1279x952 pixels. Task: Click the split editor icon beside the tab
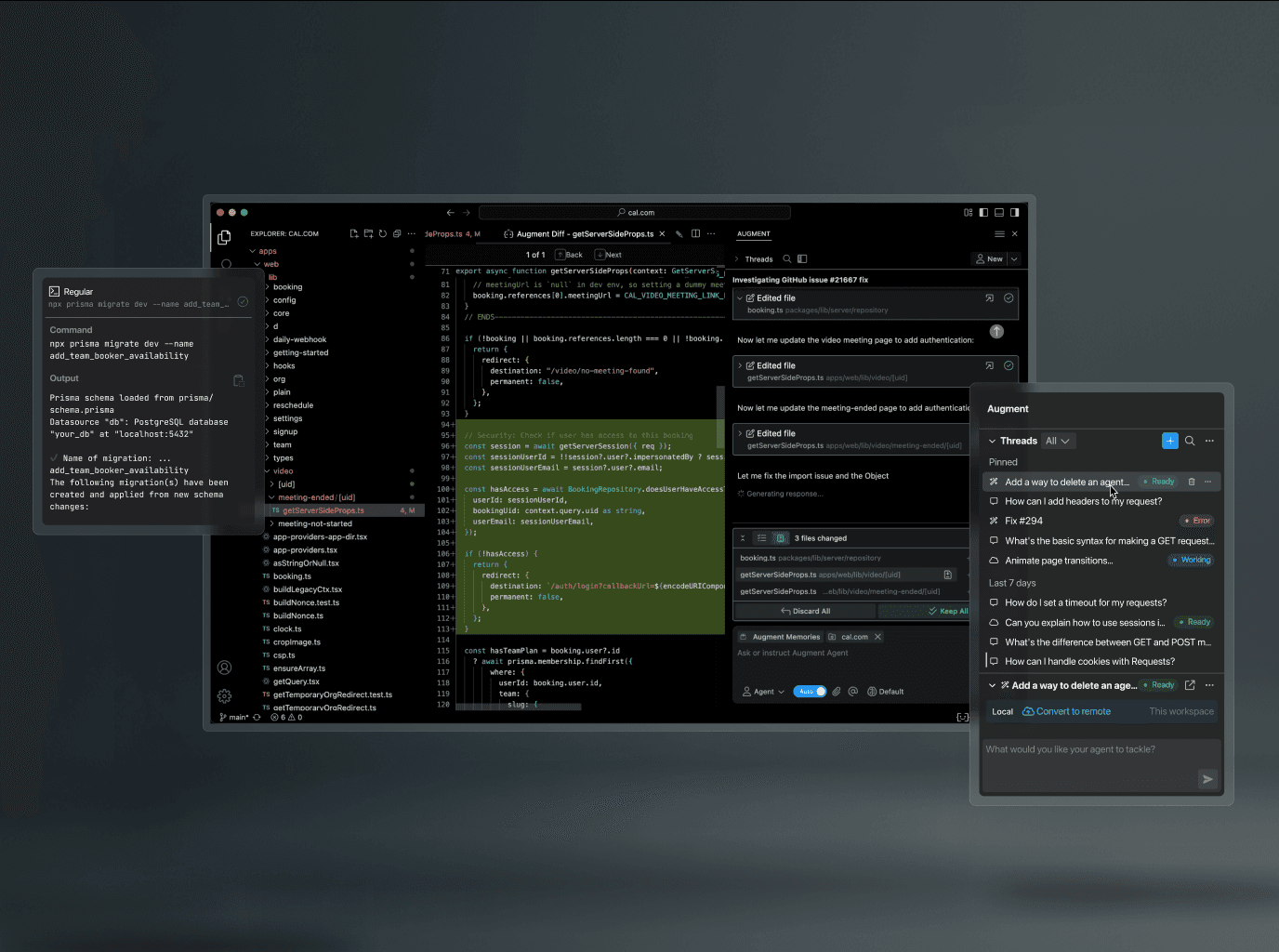point(695,233)
